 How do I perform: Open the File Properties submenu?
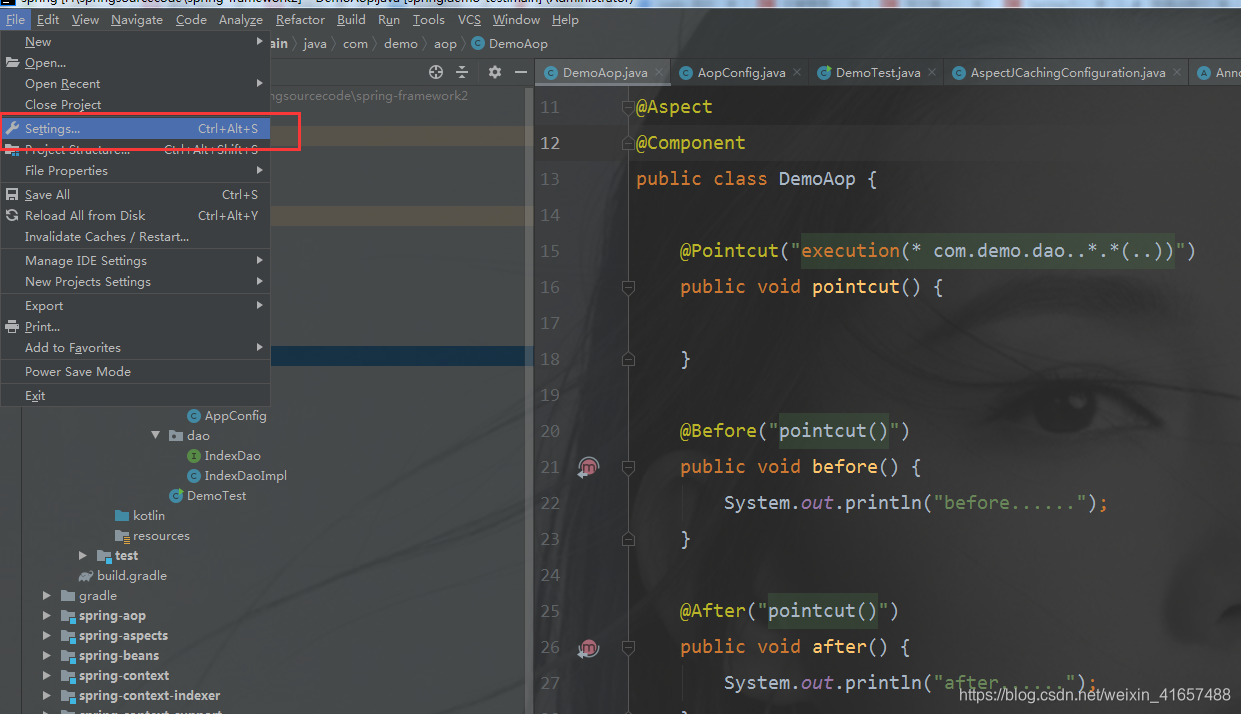(135, 171)
